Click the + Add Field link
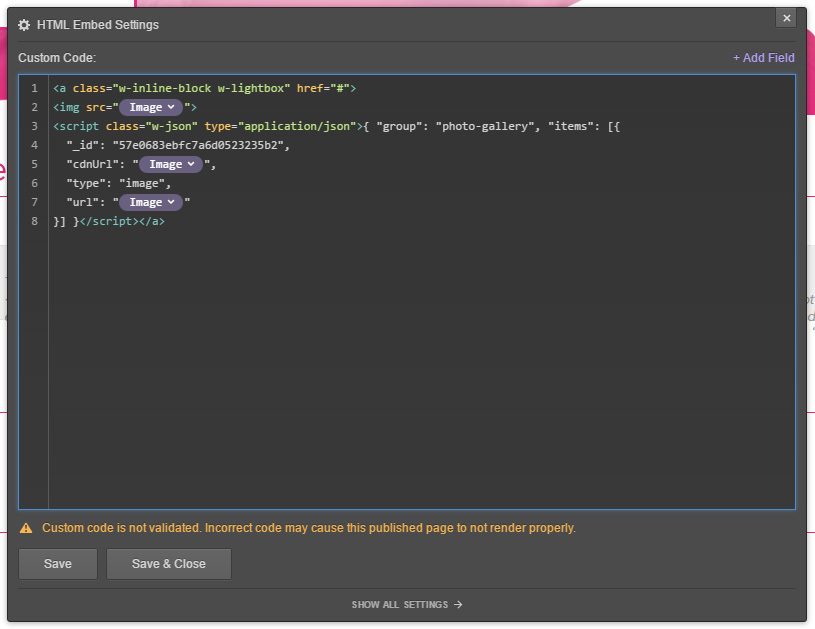Viewport: 815px width, 629px height. (x=764, y=58)
